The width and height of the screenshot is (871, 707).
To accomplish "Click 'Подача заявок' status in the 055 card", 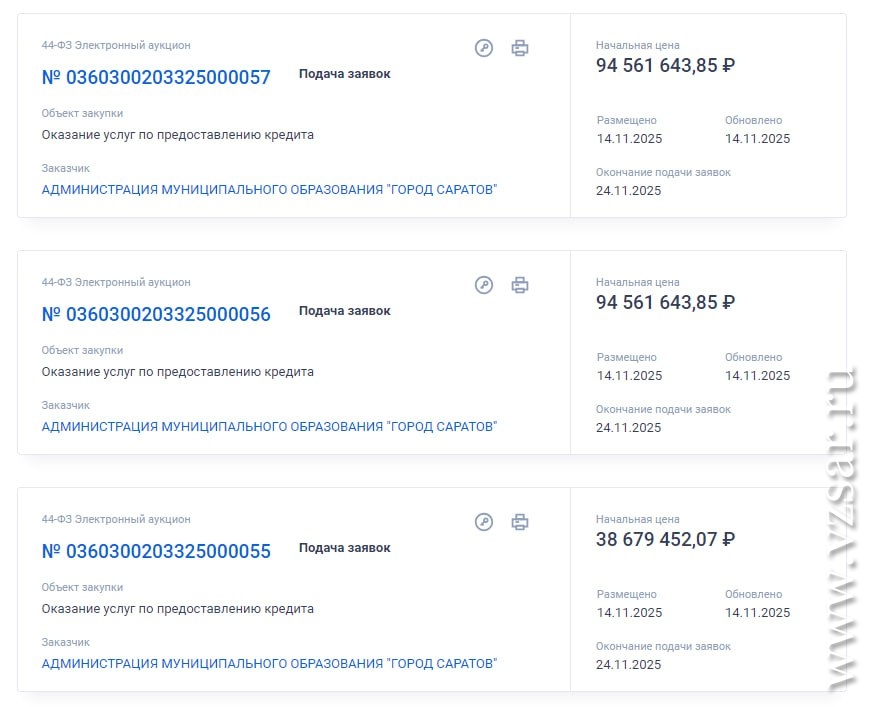I will pyautogui.click(x=344, y=548).
